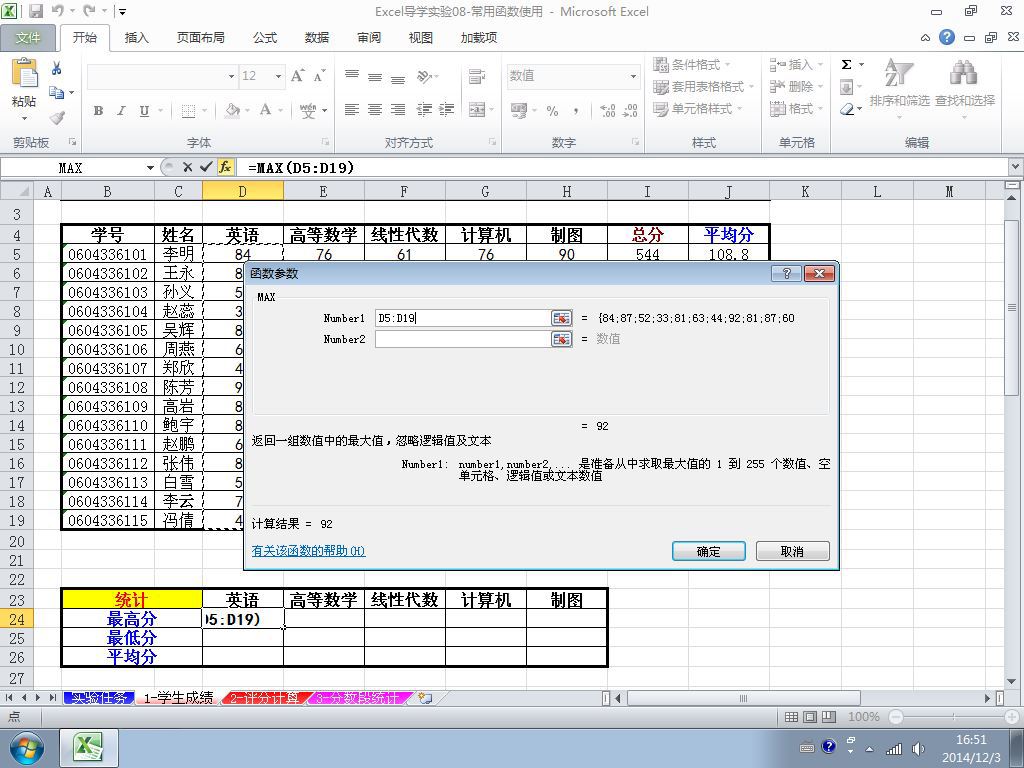Click the zoom slider in status bar
Viewport: 1024px width, 768px height.
pos(953,716)
